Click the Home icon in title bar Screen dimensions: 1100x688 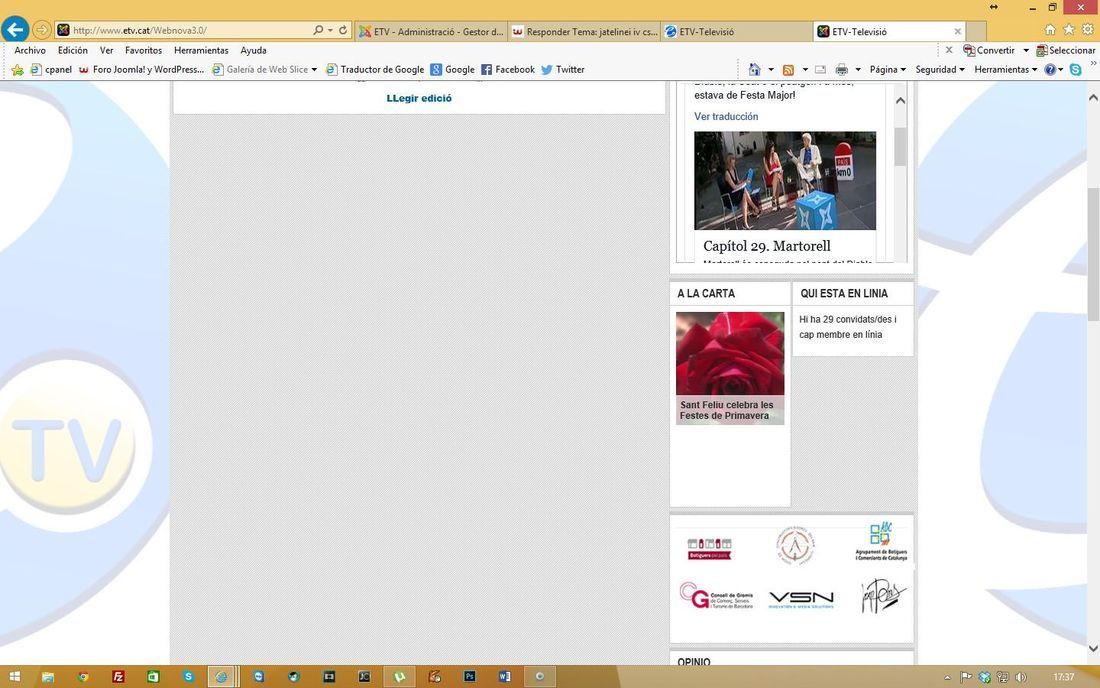(x=1049, y=29)
